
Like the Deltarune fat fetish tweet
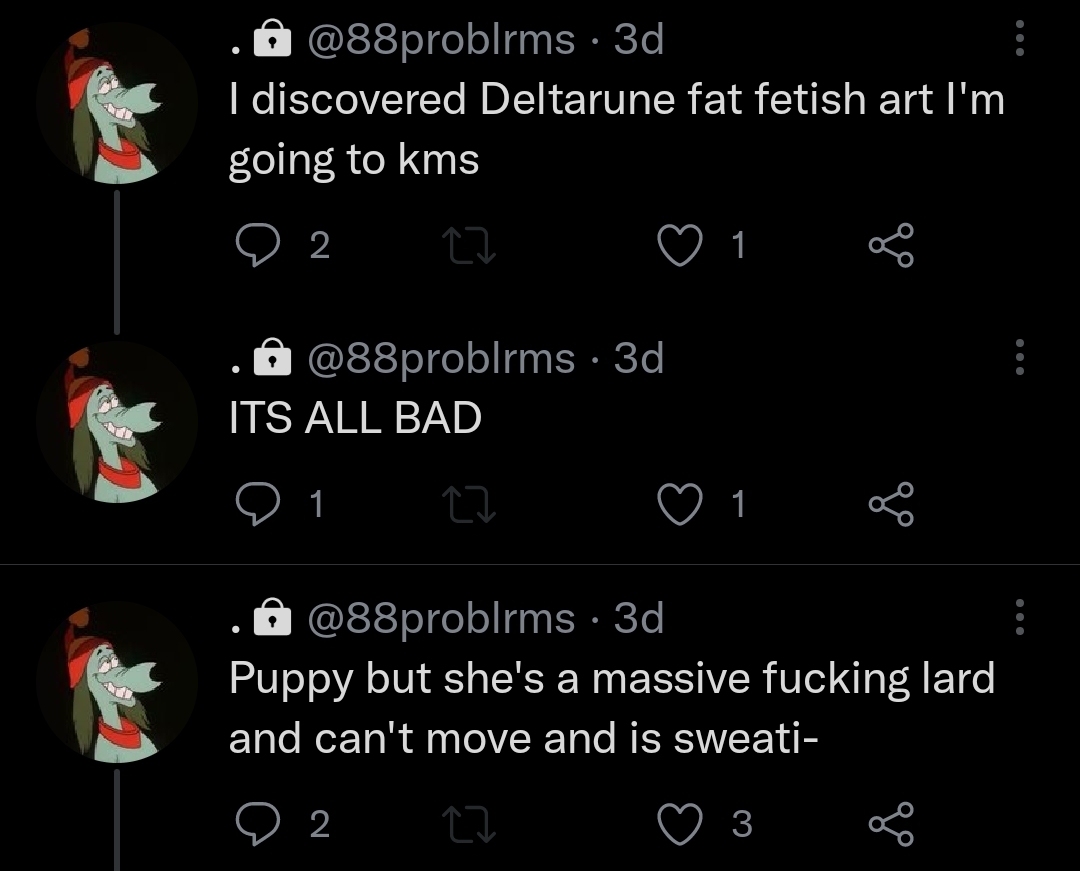(680, 245)
